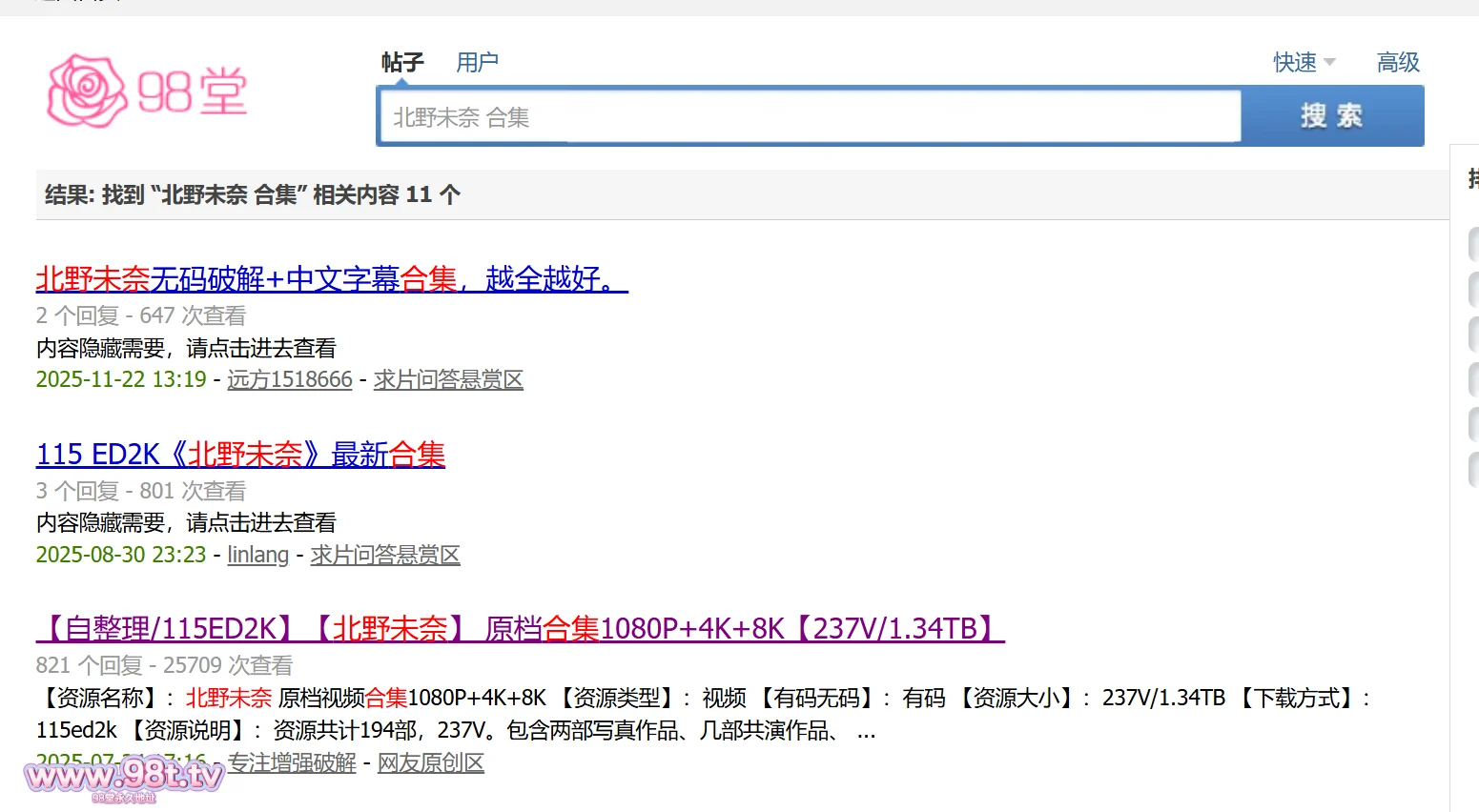Switch to the 帖子 search tab

tap(402, 63)
